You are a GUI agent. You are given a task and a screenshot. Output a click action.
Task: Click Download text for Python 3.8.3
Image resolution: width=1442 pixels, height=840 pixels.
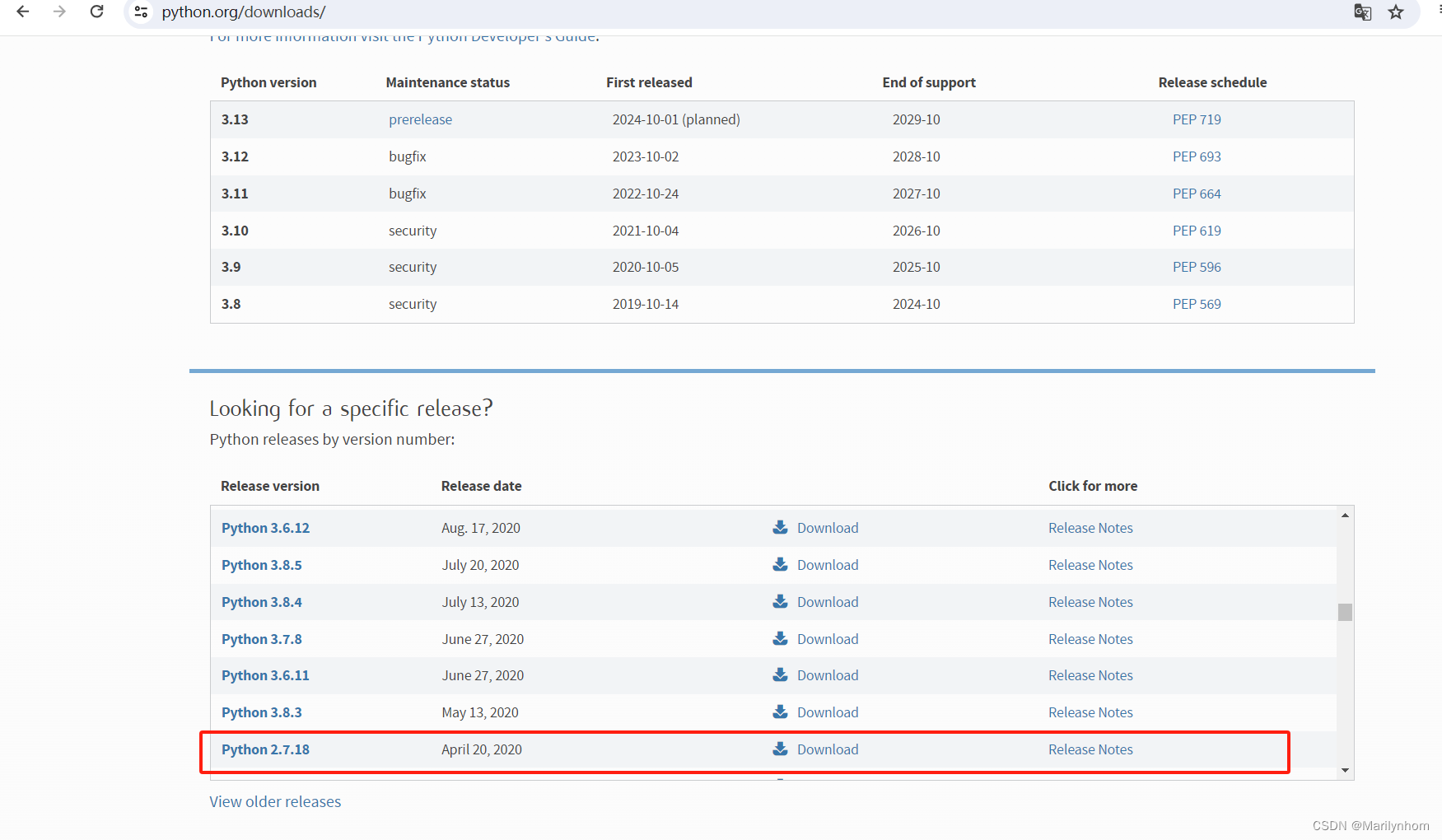[x=828, y=712]
